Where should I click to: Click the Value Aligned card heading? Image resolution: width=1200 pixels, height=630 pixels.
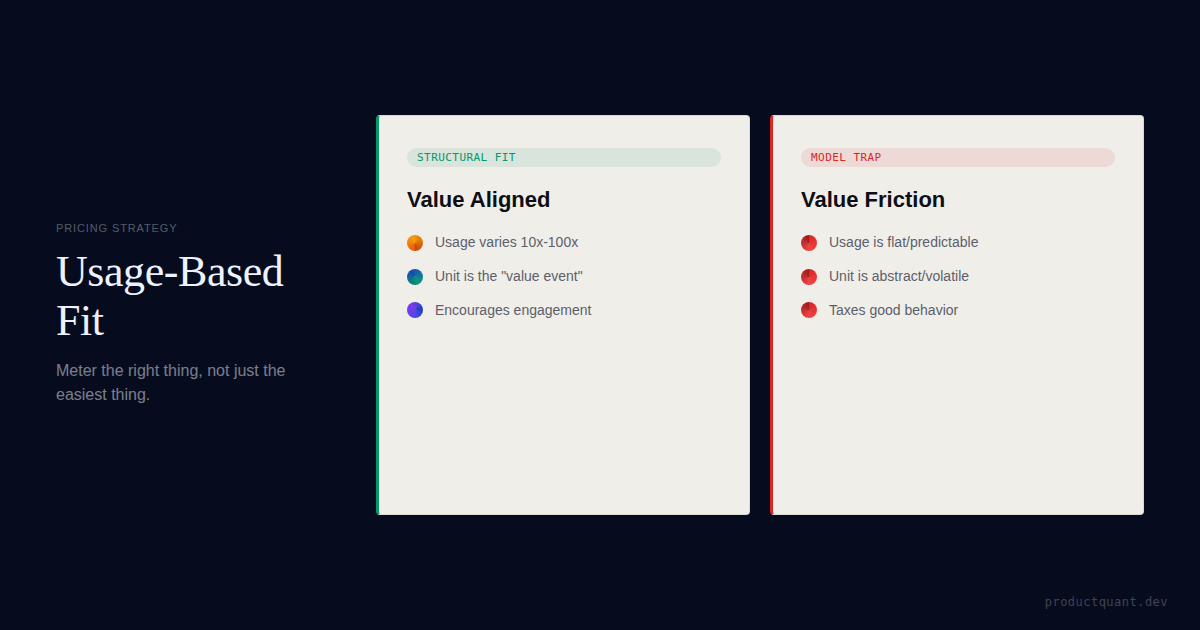(478, 200)
